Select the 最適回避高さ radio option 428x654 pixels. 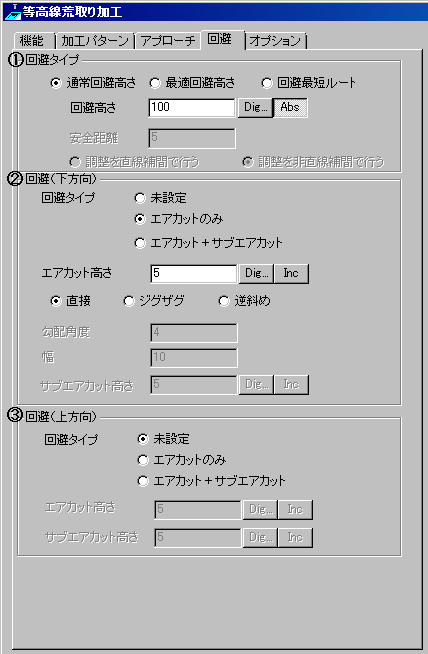click(x=192, y=83)
